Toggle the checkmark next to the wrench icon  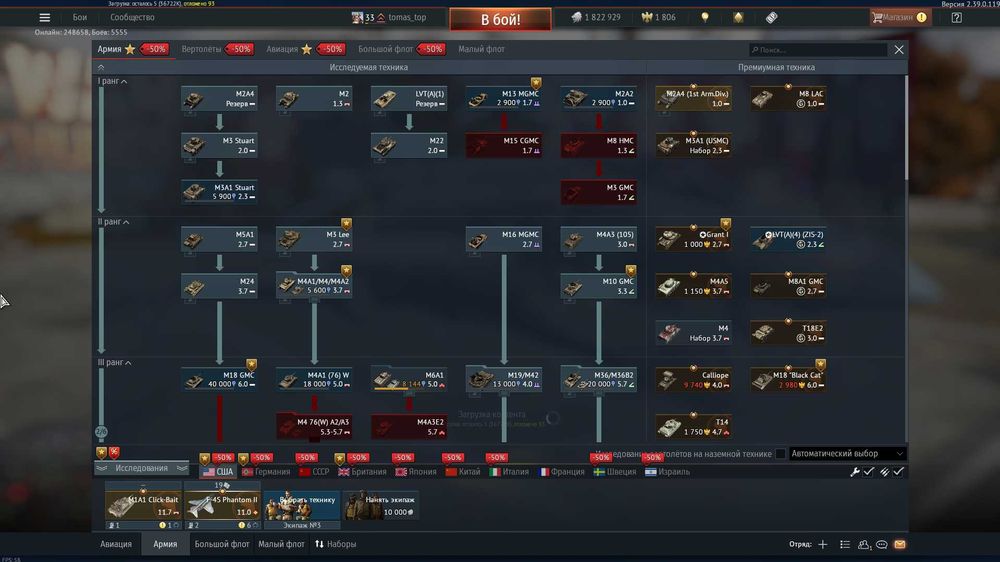869,471
